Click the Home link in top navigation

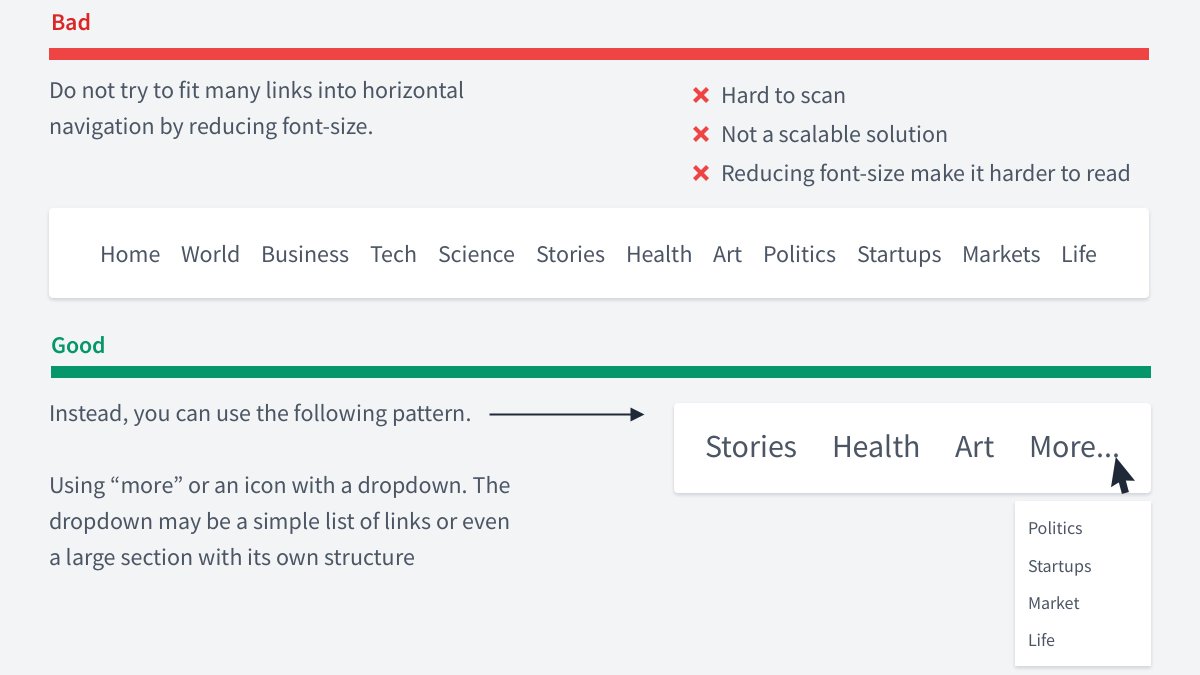(130, 254)
